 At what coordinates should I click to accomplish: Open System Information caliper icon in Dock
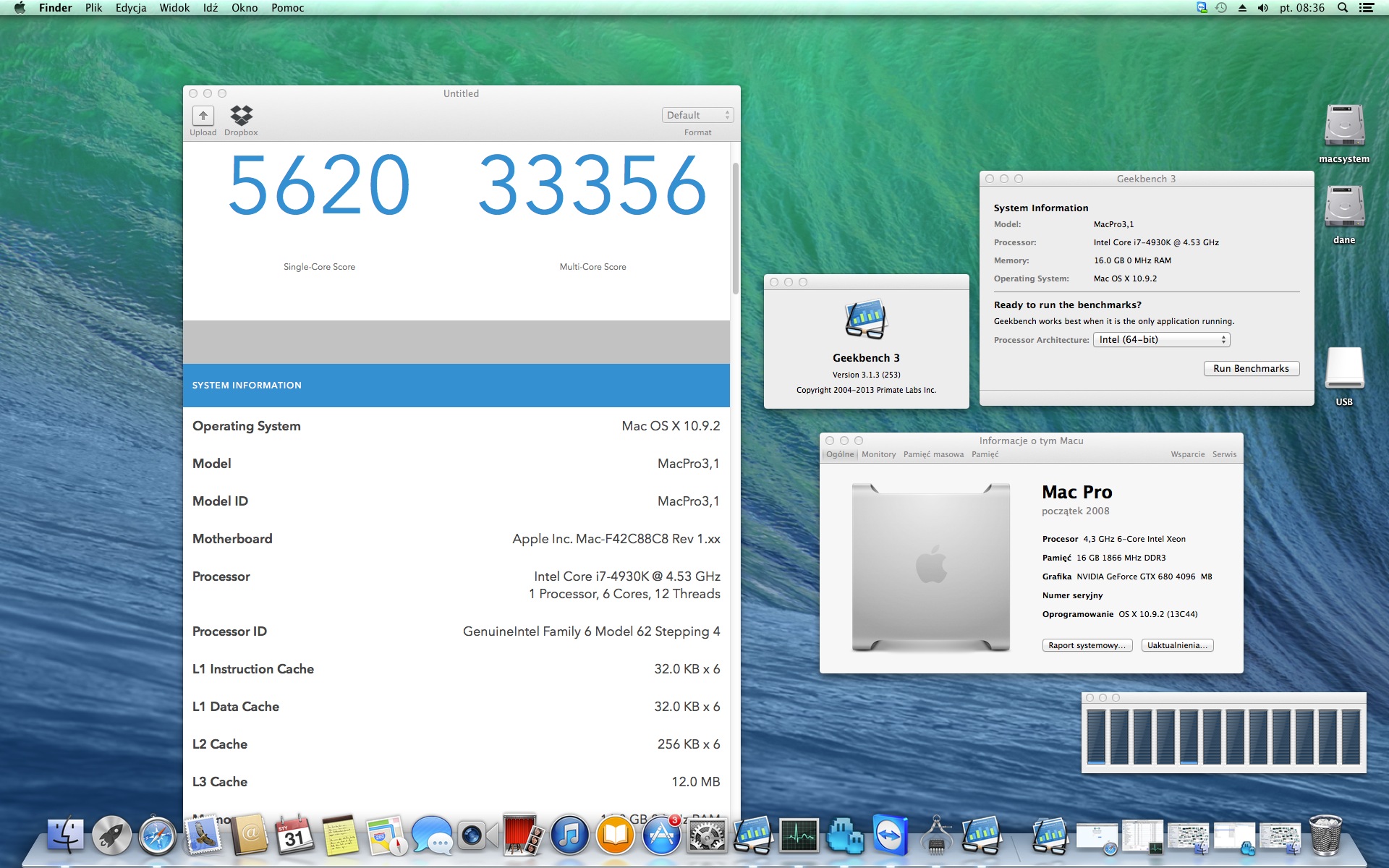coord(936,836)
